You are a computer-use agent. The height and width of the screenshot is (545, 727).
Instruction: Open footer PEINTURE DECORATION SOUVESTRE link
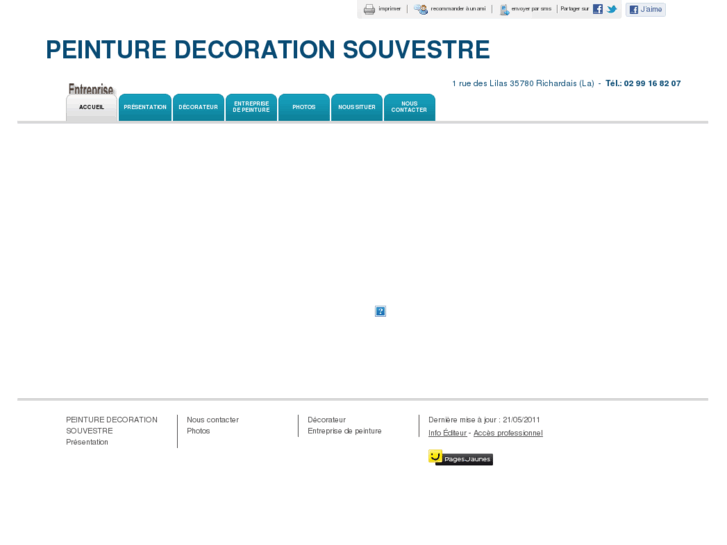tap(112, 425)
